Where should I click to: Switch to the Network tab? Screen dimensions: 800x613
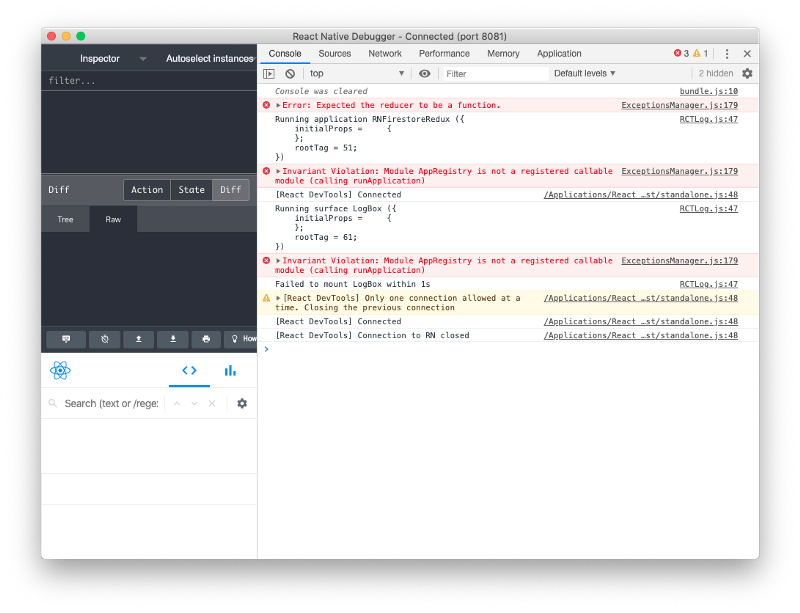(x=385, y=53)
